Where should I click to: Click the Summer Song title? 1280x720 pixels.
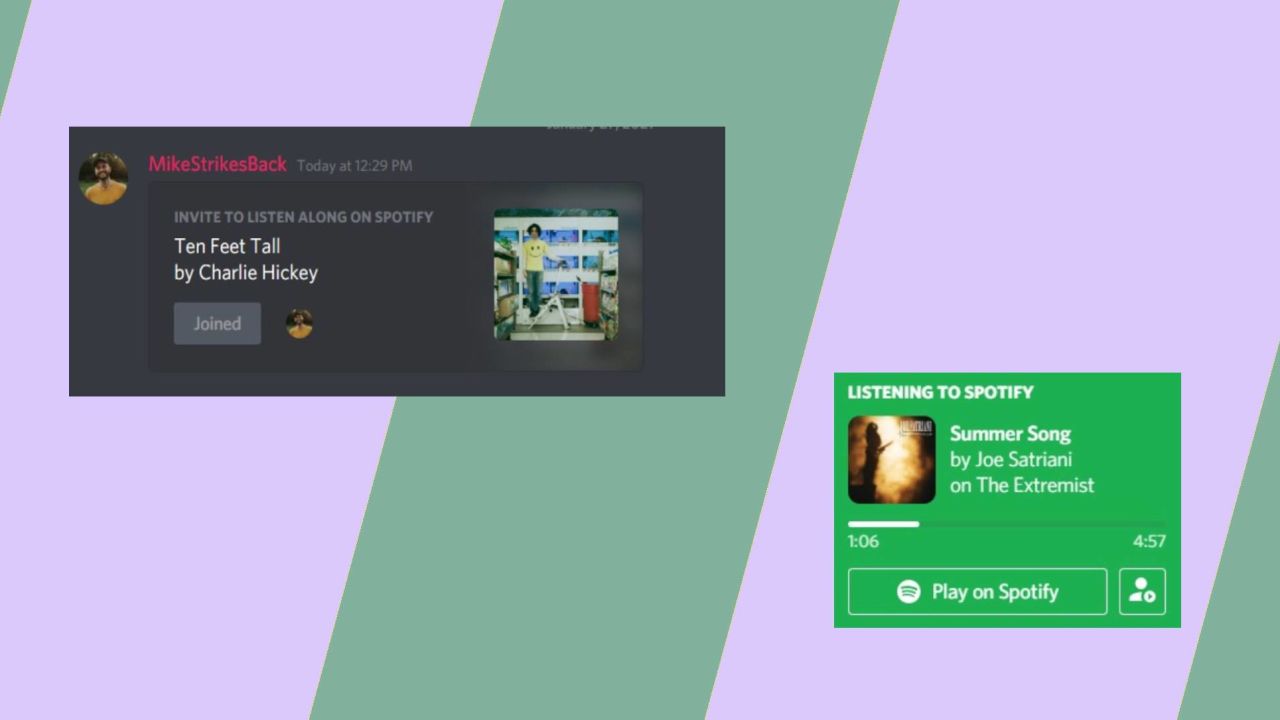coord(1010,434)
